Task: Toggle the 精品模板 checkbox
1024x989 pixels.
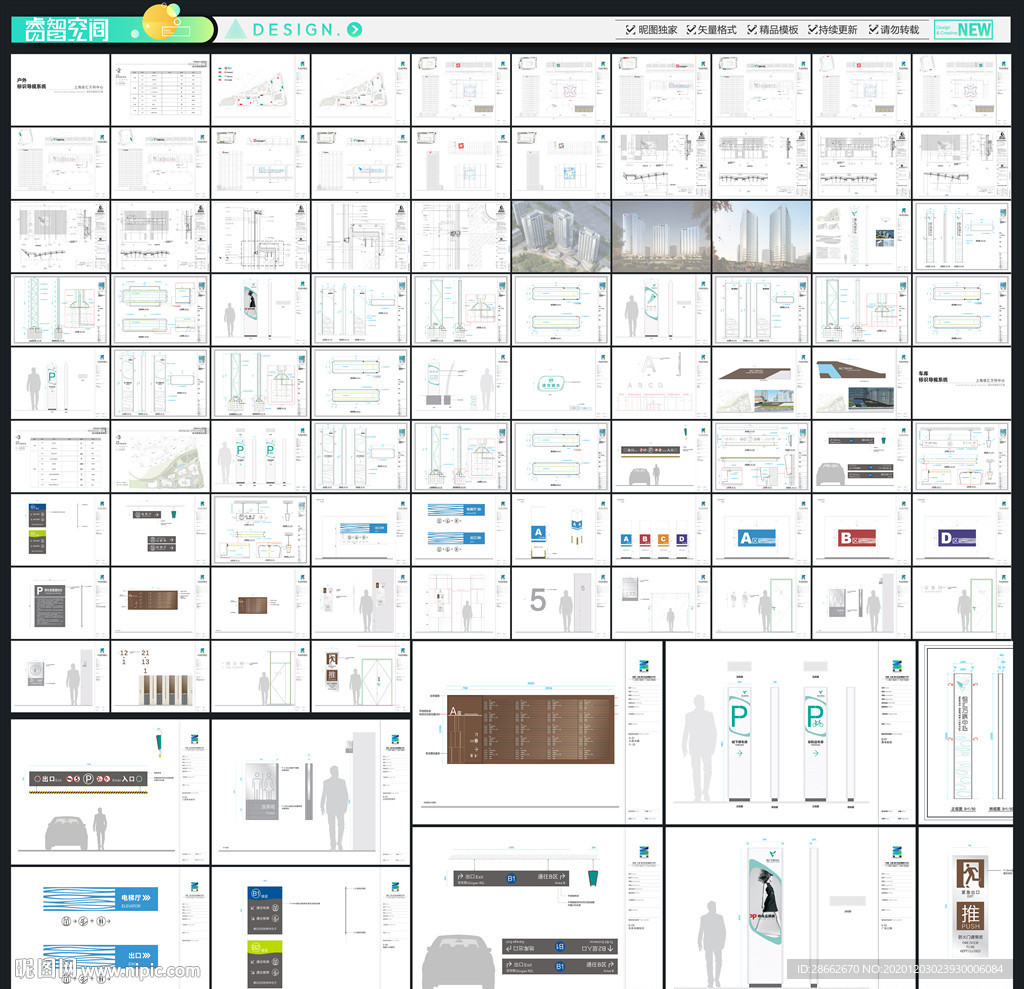Action: click(752, 29)
